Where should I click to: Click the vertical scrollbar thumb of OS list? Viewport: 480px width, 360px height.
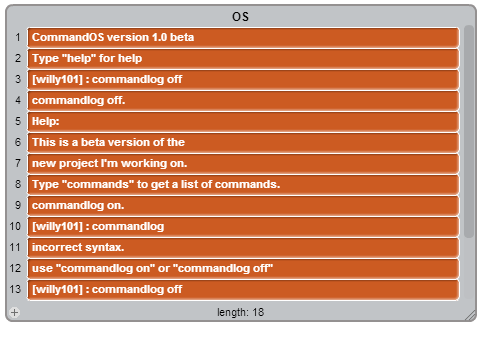469,131
